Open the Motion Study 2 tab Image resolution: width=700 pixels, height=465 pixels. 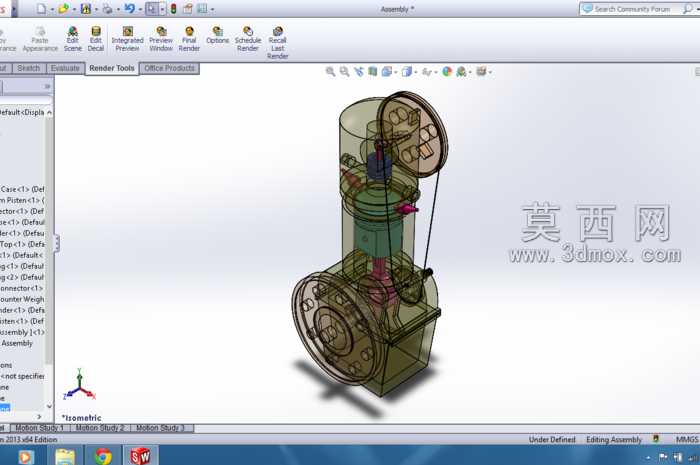tap(100, 428)
